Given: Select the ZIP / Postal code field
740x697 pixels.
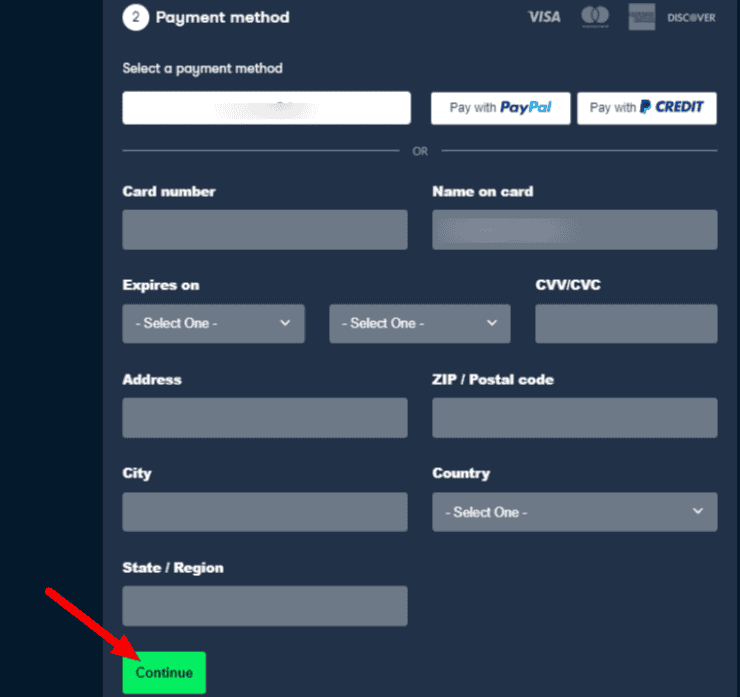Looking at the screenshot, I should pyautogui.click(x=574, y=417).
